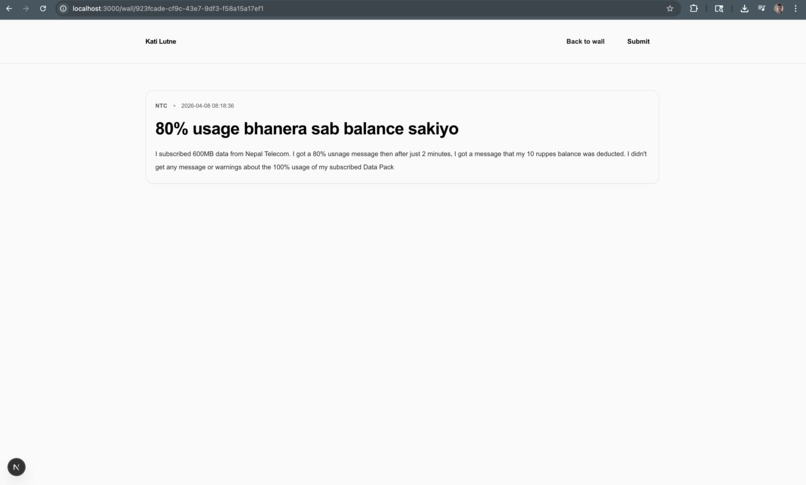Click the post body text about Nepal Telecom
The width and height of the screenshot is (806, 485).
tap(401, 160)
